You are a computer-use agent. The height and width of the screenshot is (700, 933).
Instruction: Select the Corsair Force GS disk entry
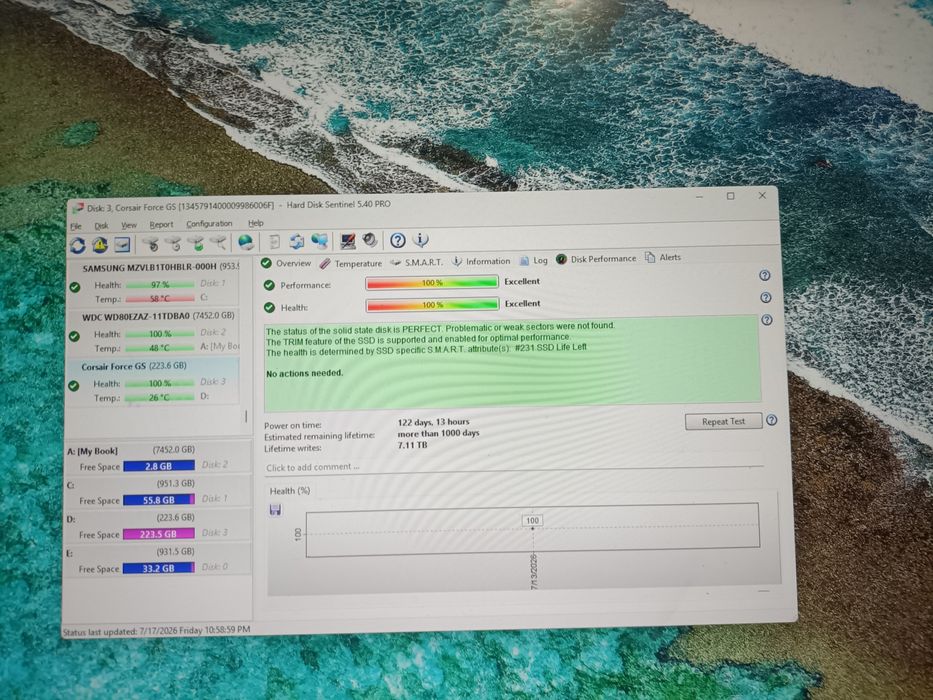point(152,382)
